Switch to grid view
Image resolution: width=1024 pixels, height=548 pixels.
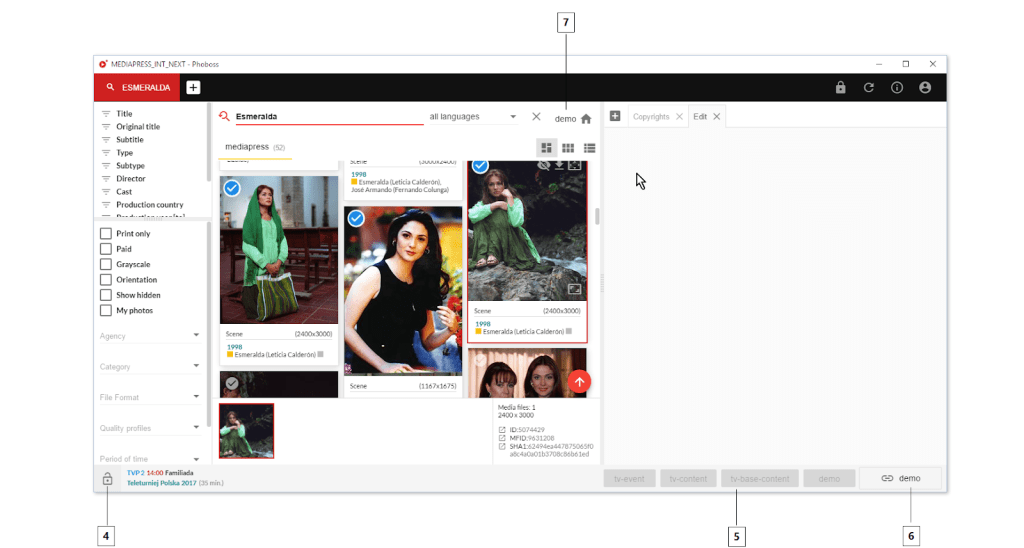pyautogui.click(x=568, y=148)
